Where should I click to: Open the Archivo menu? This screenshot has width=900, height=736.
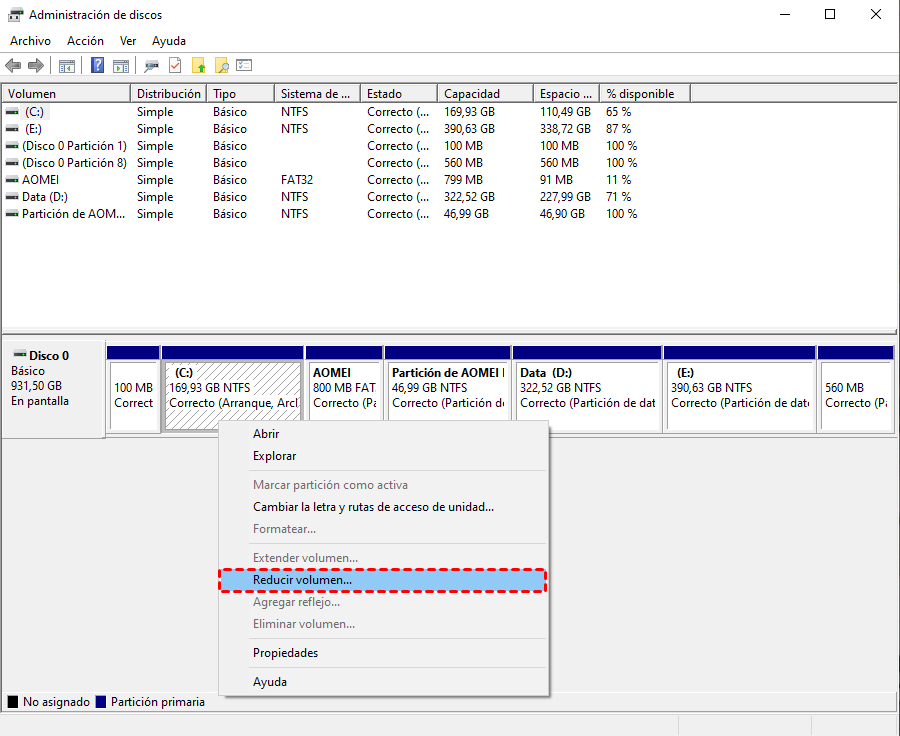pyautogui.click(x=30, y=41)
